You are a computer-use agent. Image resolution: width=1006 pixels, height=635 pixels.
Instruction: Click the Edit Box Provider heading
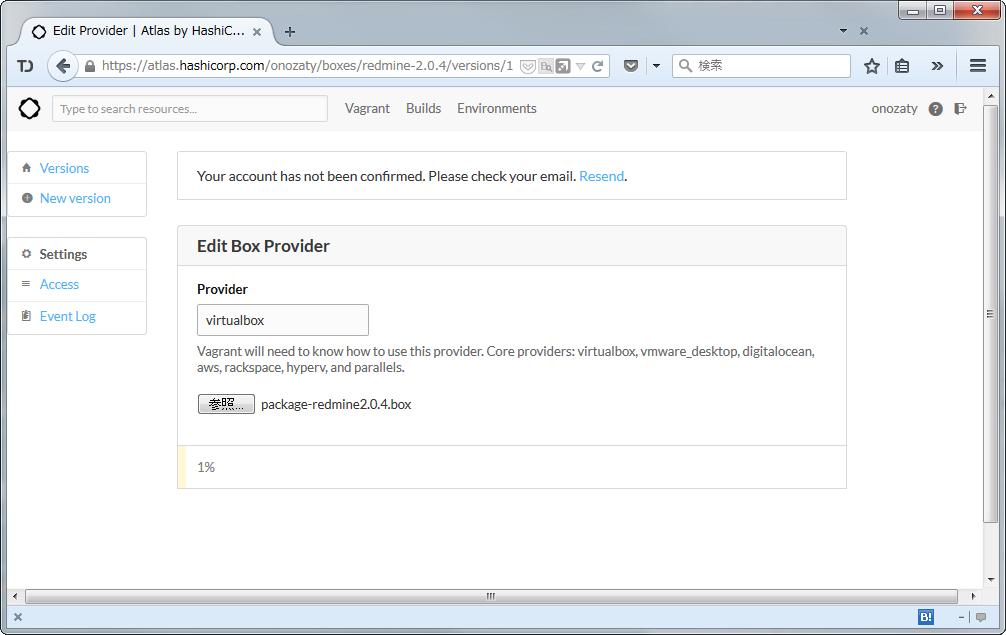(263, 246)
